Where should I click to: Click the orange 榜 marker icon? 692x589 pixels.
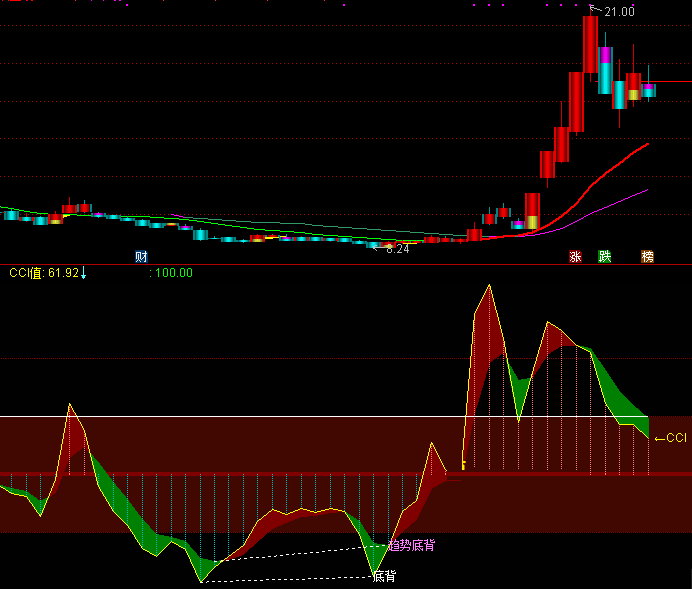point(647,256)
